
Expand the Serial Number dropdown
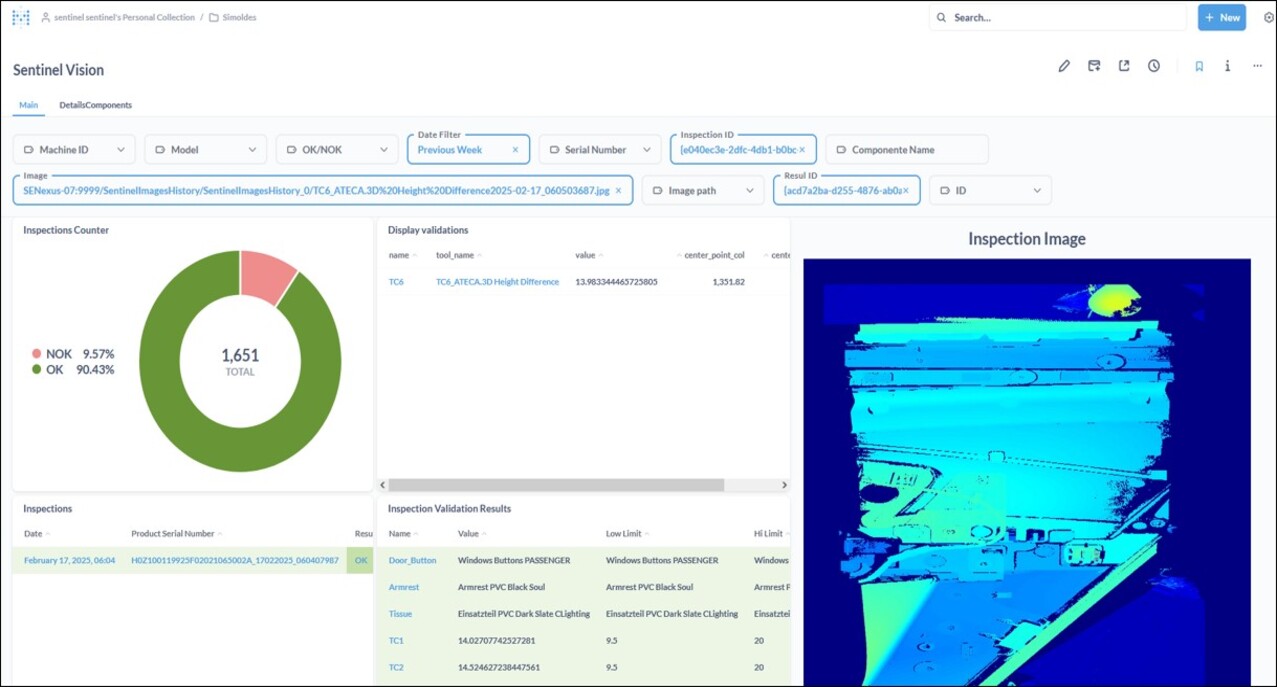(600, 150)
